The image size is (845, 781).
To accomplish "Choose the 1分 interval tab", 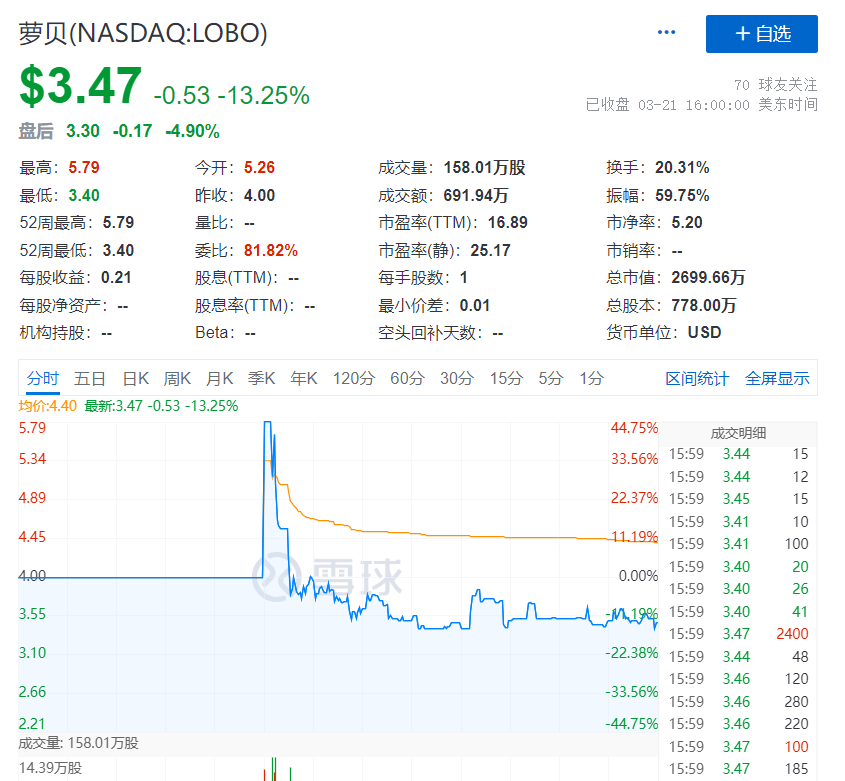I will 592,379.
